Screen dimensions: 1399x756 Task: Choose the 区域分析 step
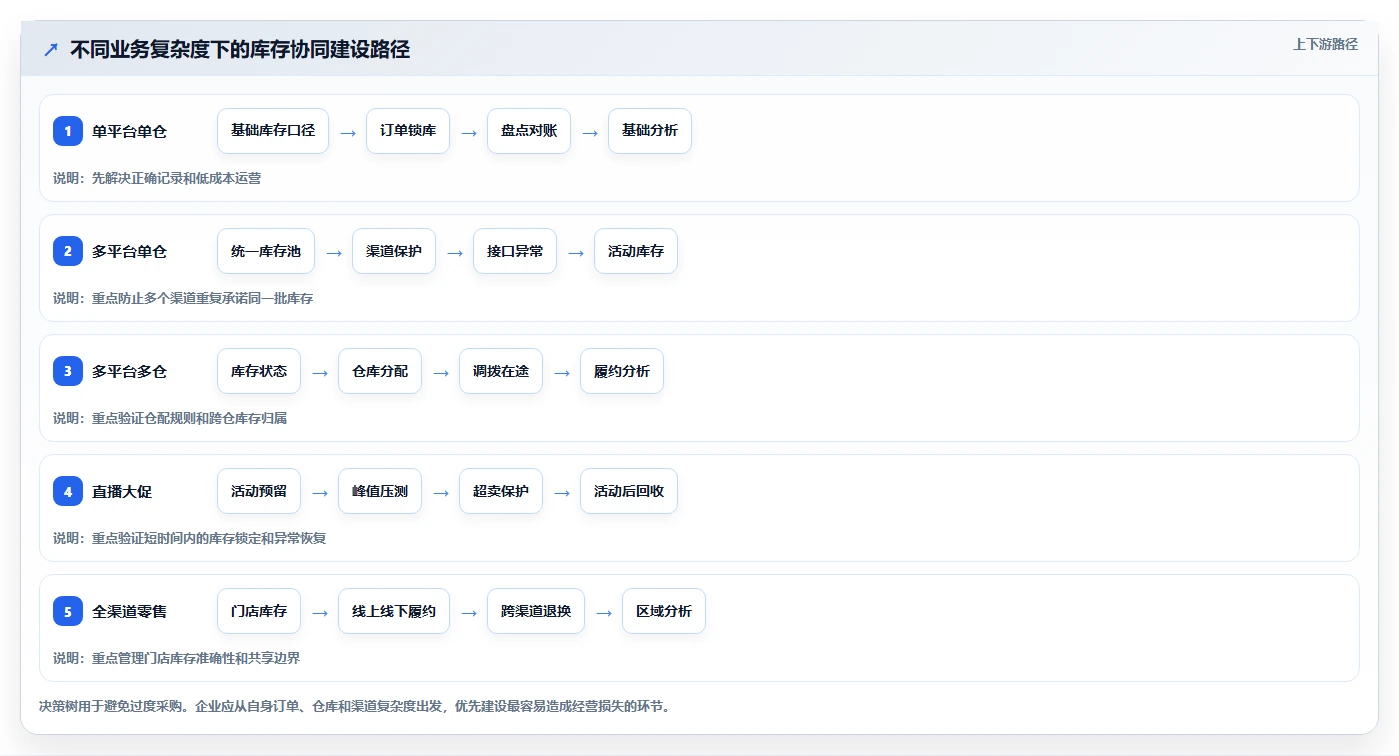(664, 611)
